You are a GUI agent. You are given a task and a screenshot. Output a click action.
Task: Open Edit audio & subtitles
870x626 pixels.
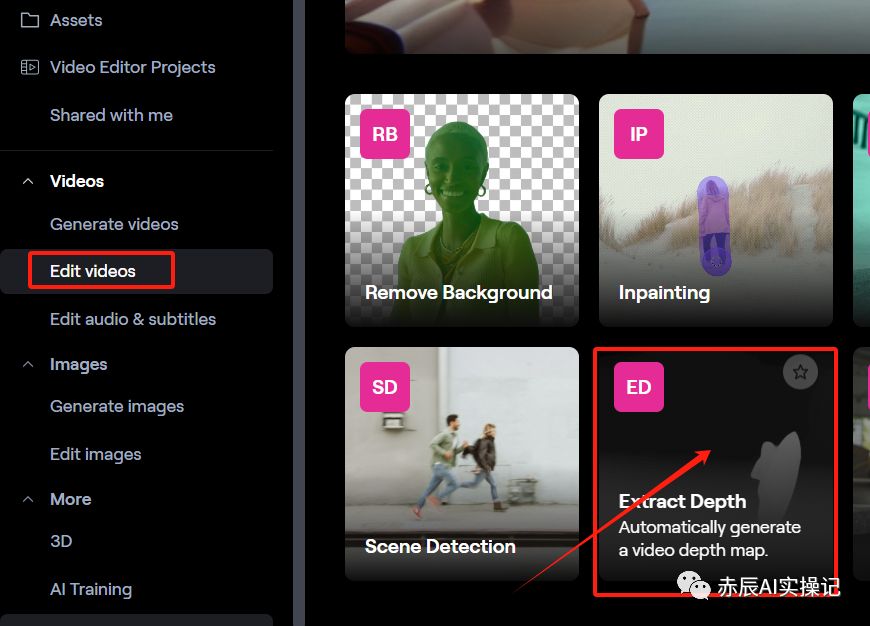point(133,319)
